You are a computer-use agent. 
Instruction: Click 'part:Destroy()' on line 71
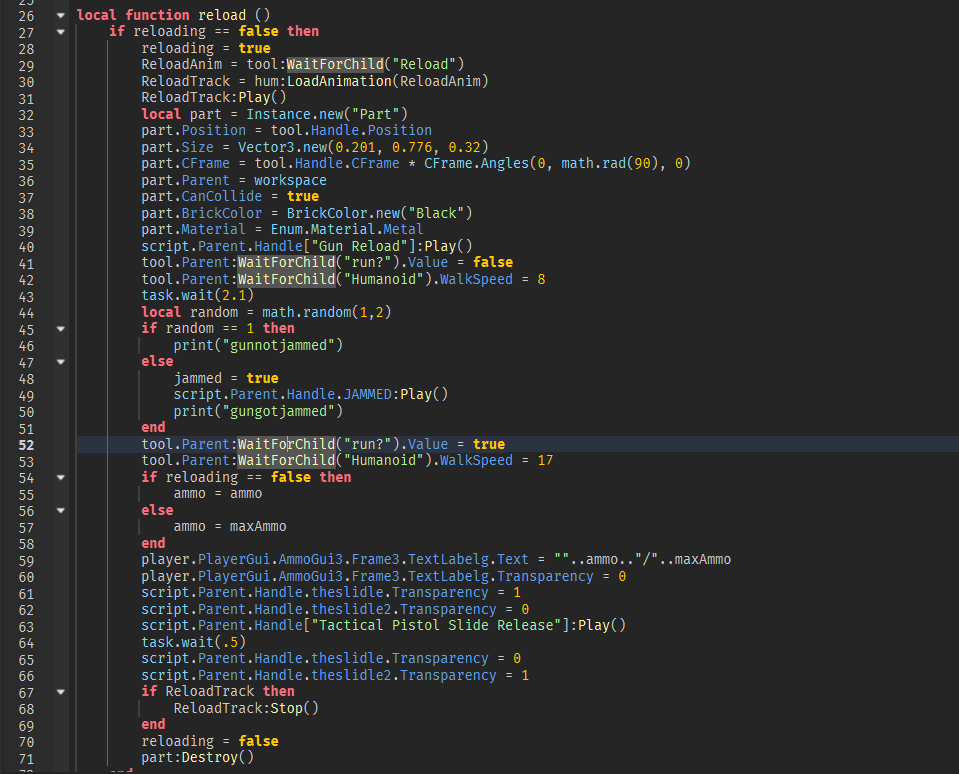coord(198,757)
